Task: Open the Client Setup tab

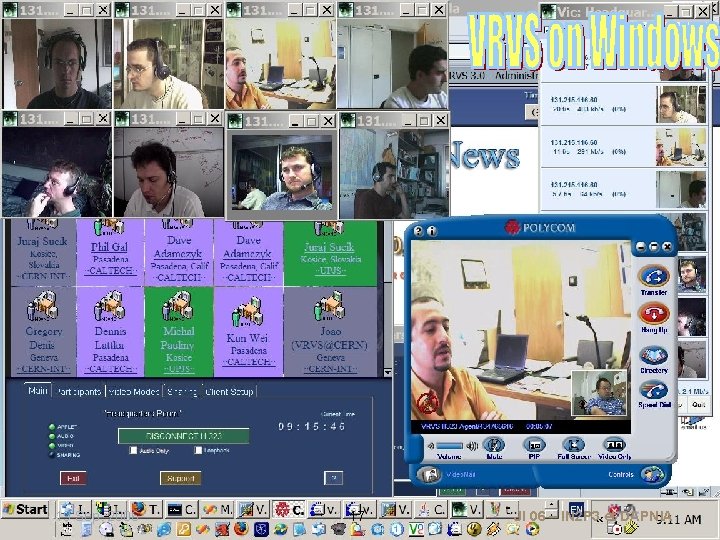Action: point(229,392)
